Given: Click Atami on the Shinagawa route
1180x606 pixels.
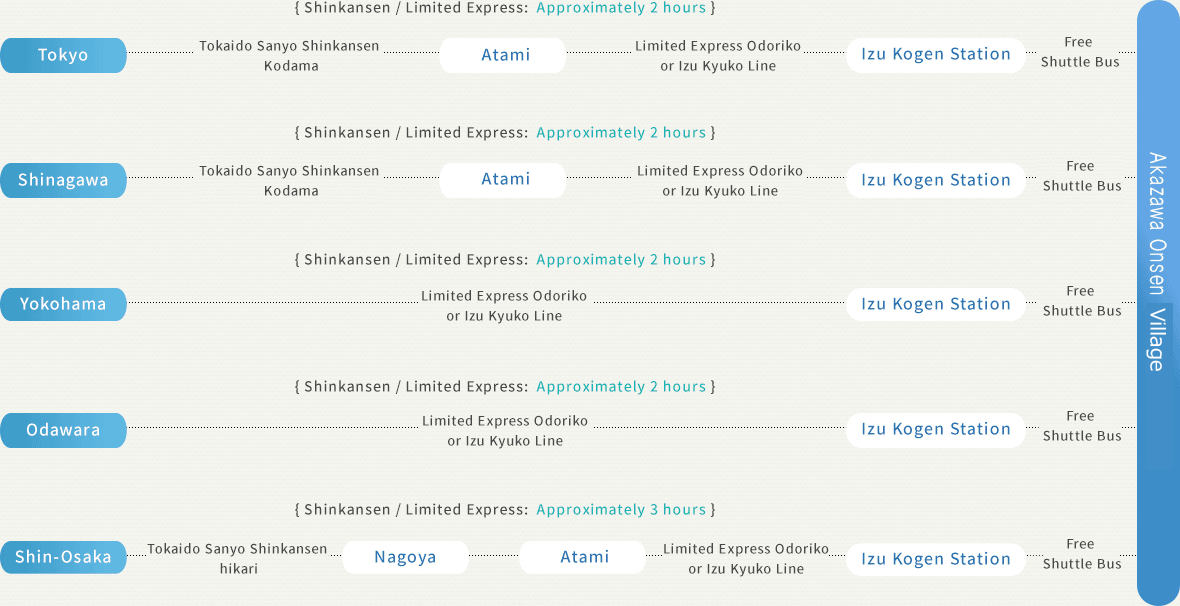Looking at the screenshot, I should point(503,180).
